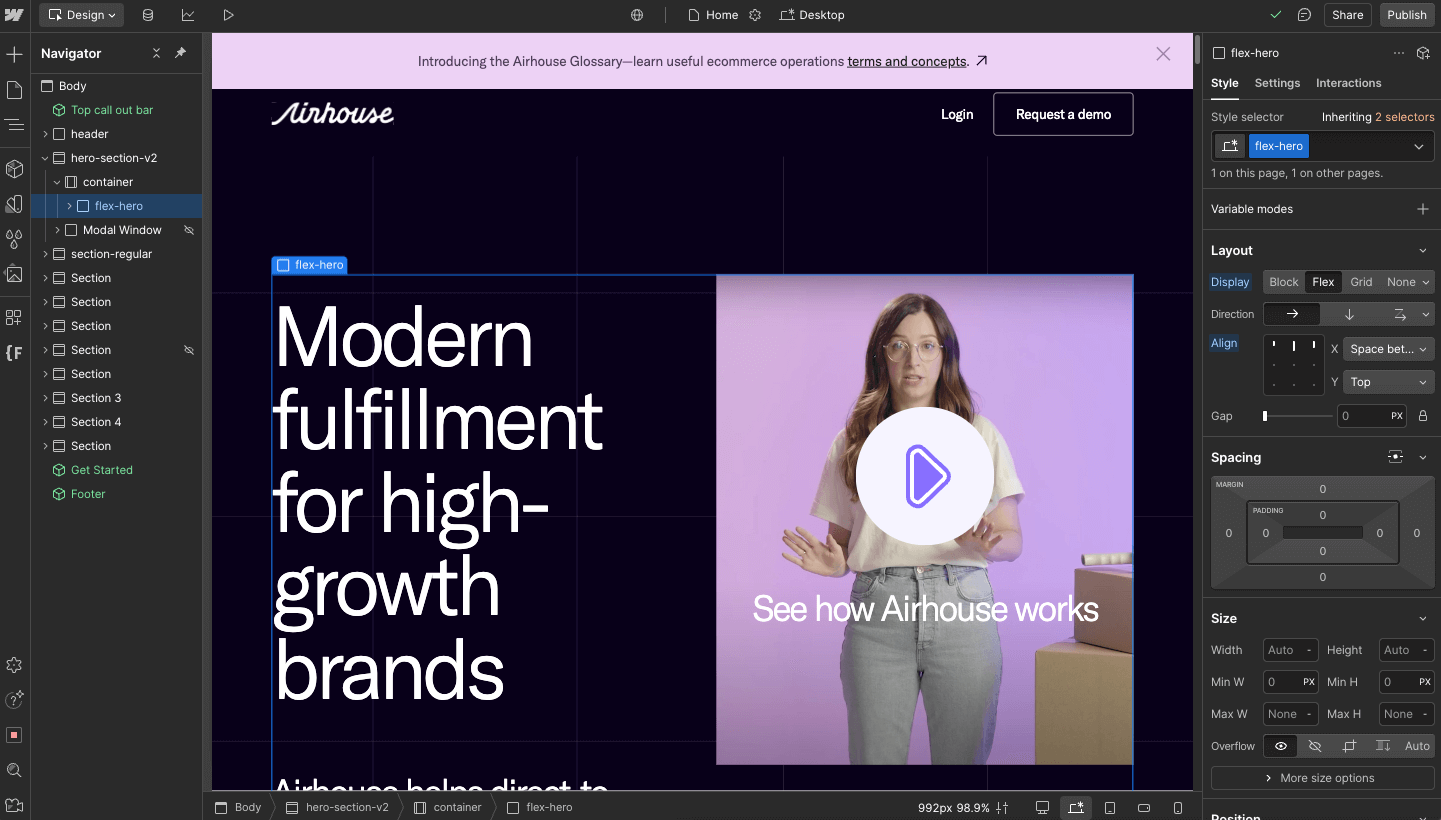
Task: Set Overflow to hidden crossed-eye option
Action: (x=1315, y=746)
